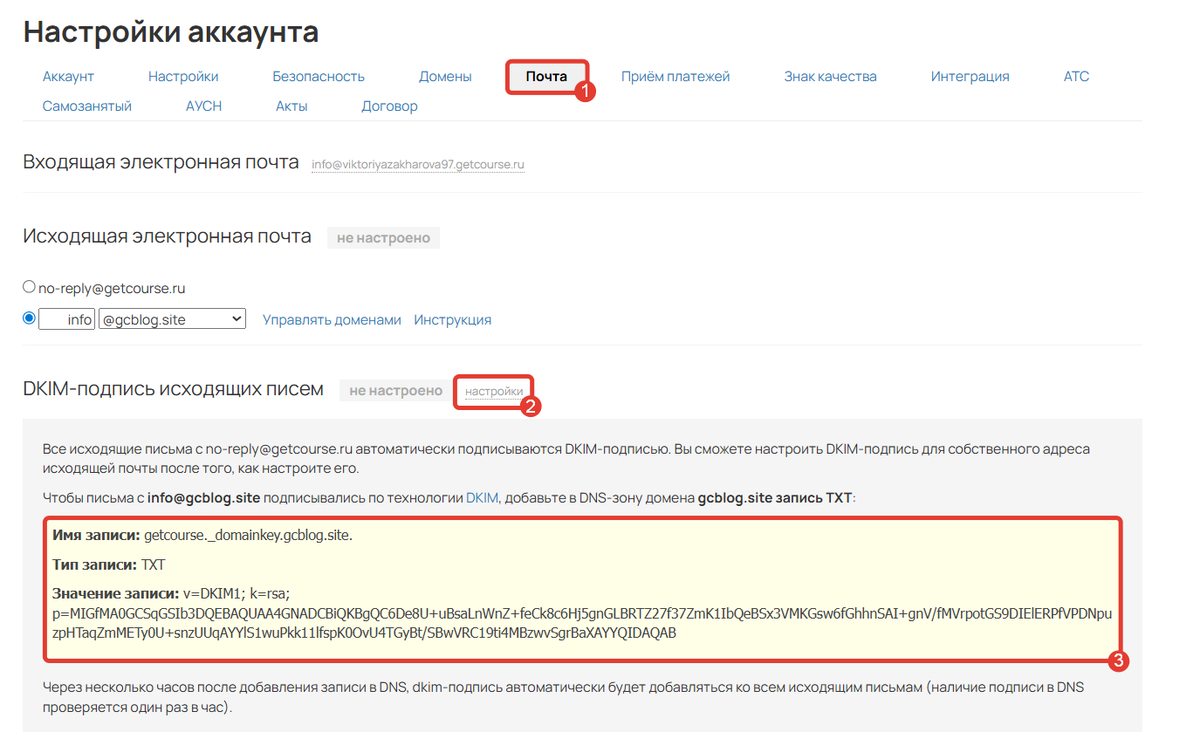The image size is (1200, 732).
Task: Open the АТС tab
Action: pos(1076,76)
